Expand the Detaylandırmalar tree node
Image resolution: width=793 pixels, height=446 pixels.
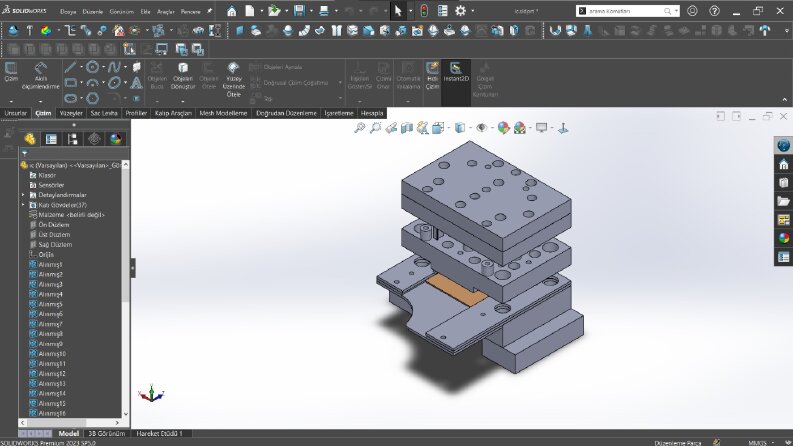23,195
